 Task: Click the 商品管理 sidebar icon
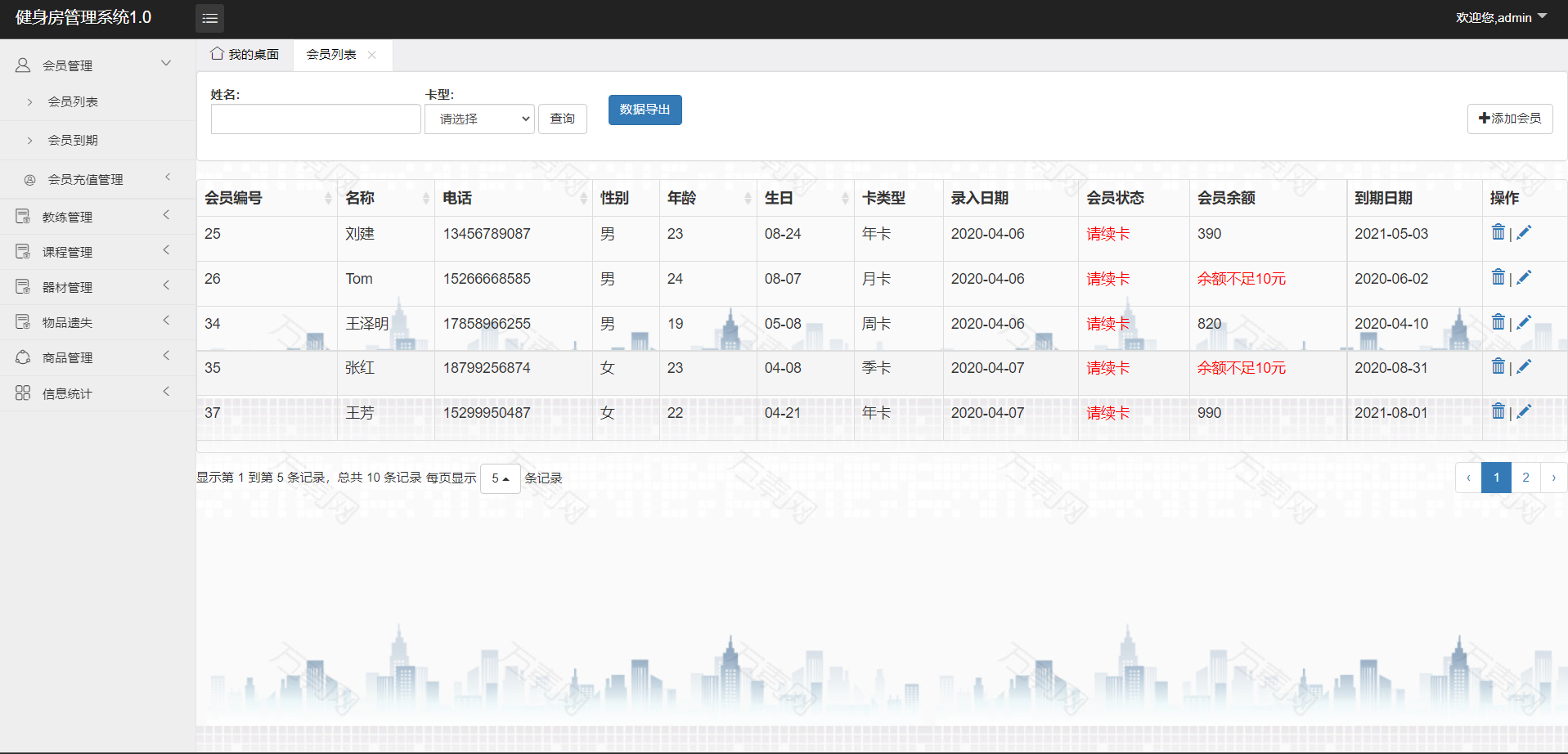[23, 357]
